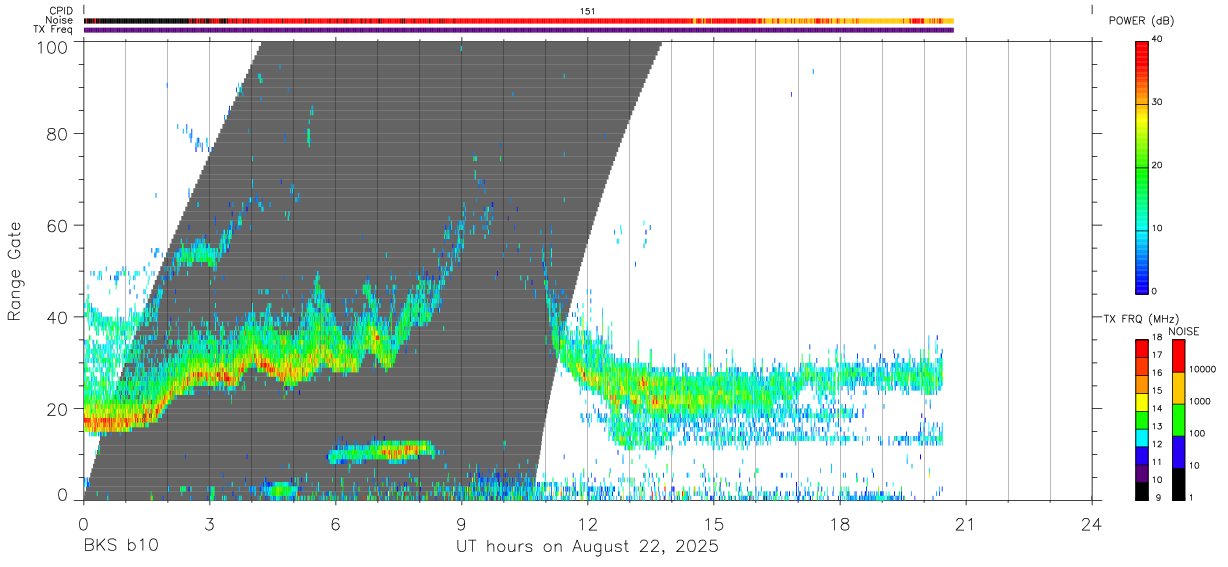Pick the purple segment of TX FRQ colorbar
This screenshot has height=567, width=1228.
pos(1142,474)
